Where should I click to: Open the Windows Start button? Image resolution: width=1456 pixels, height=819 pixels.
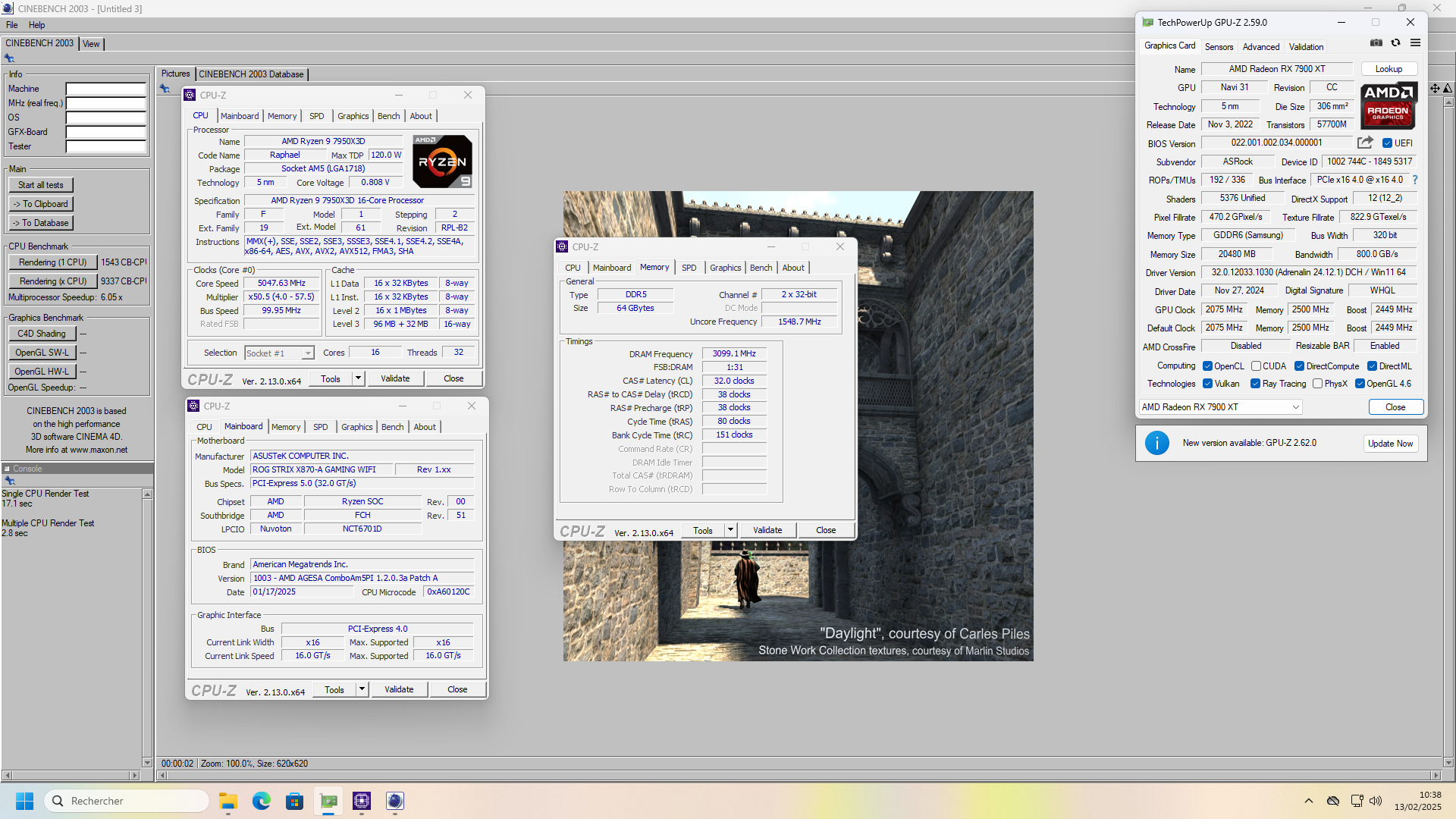[24, 801]
